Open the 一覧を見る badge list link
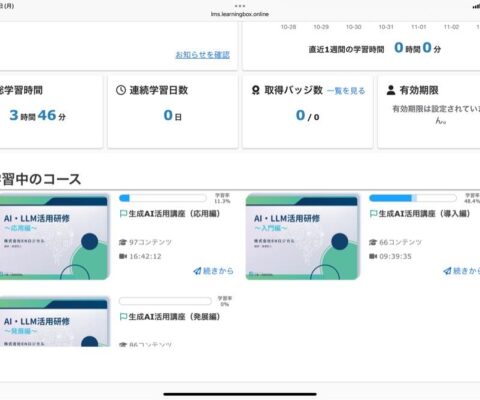This screenshot has width=480, height=400. [x=346, y=91]
